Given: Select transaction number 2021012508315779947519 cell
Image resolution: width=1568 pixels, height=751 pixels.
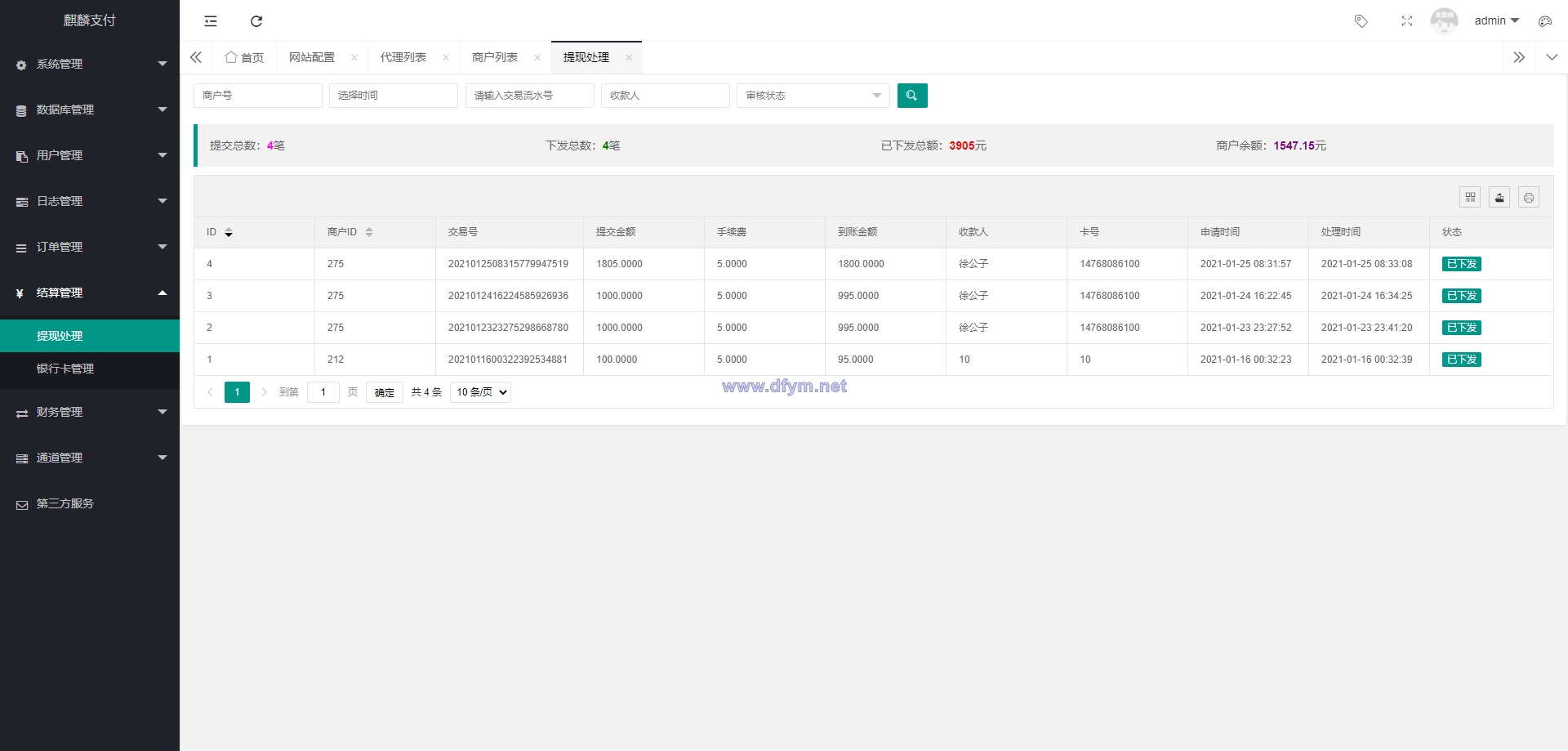Looking at the screenshot, I should point(509,264).
